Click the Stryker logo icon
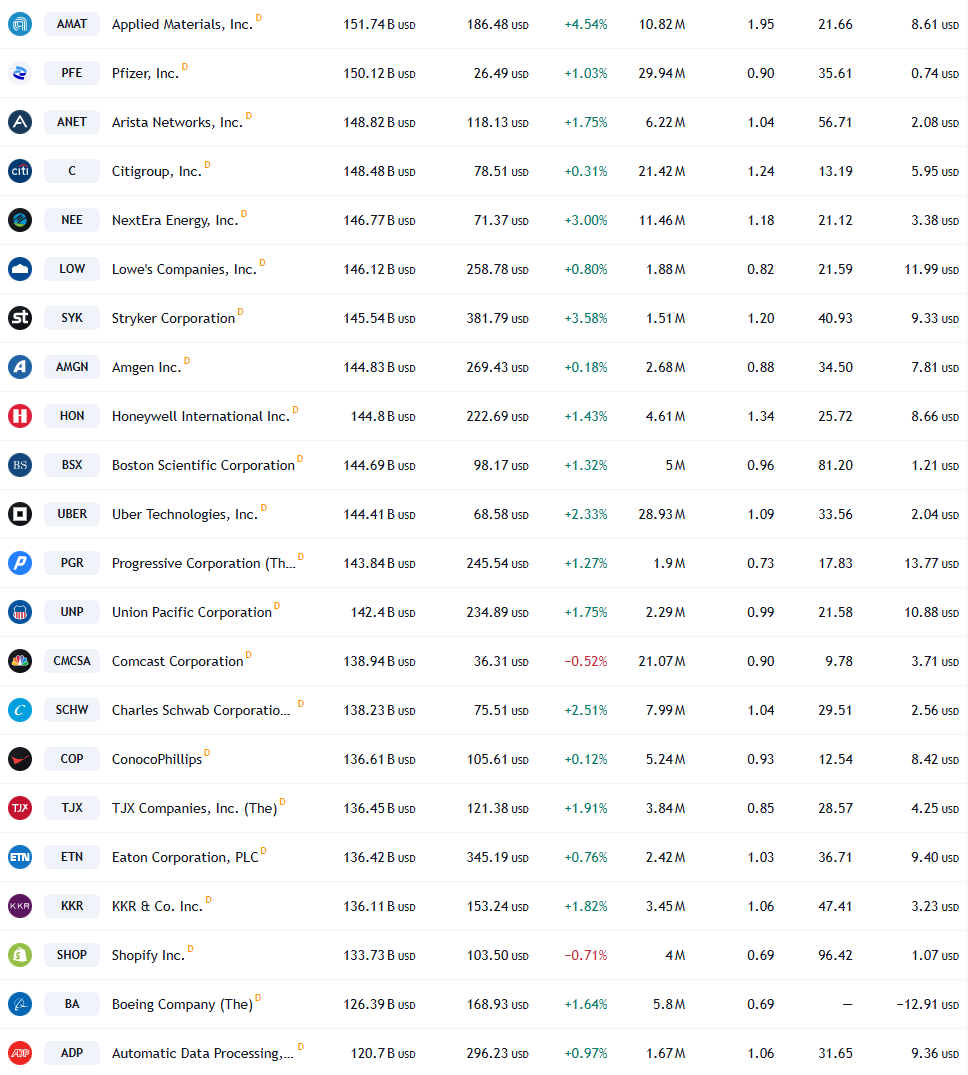Image resolution: width=968 pixels, height=1075 pixels. (20, 318)
